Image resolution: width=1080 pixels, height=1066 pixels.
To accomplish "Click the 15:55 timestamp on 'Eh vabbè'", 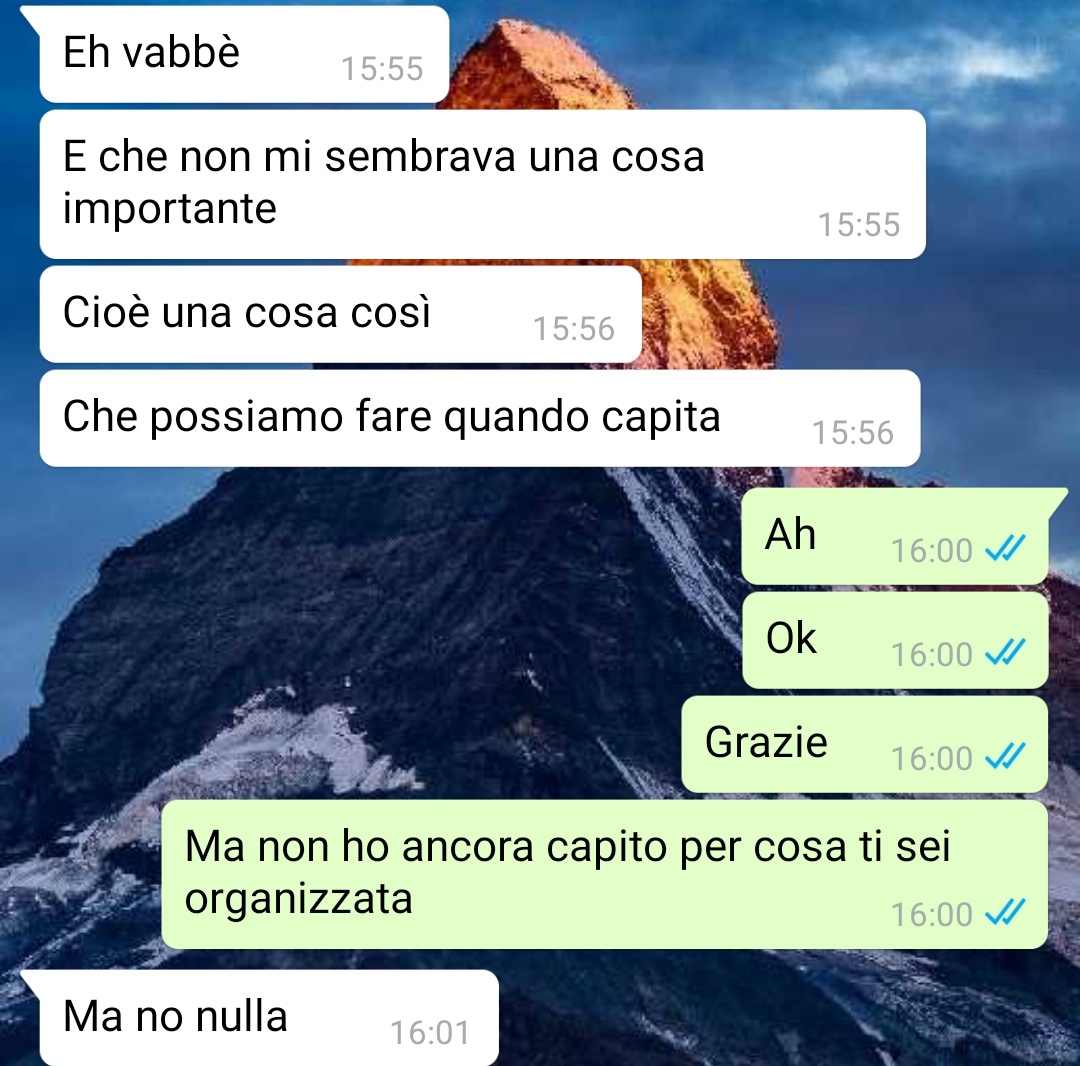I will (x=382, y=69).
